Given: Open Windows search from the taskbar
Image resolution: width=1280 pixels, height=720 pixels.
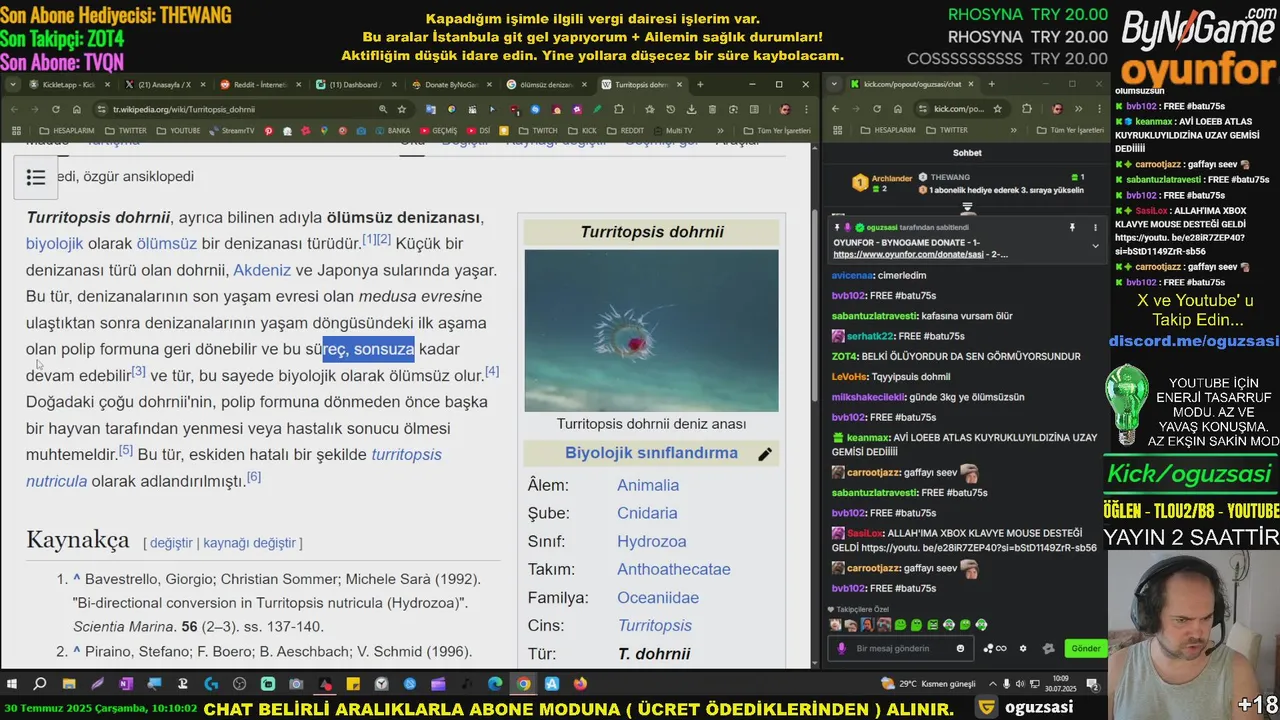Looking at the screenshot, I should tap(40, 684).
